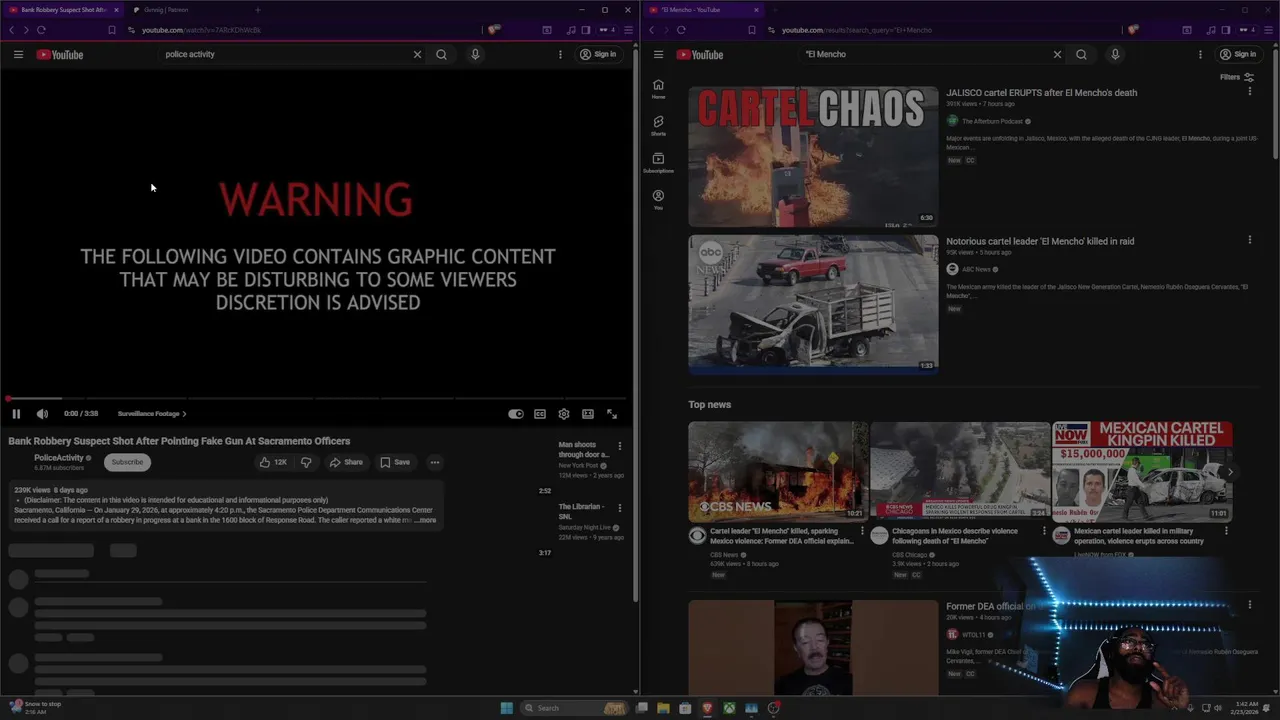Expand the Surveillance Footage chapter chevron
Viewport: 1280px width, 720px height.
click(184, 414)
